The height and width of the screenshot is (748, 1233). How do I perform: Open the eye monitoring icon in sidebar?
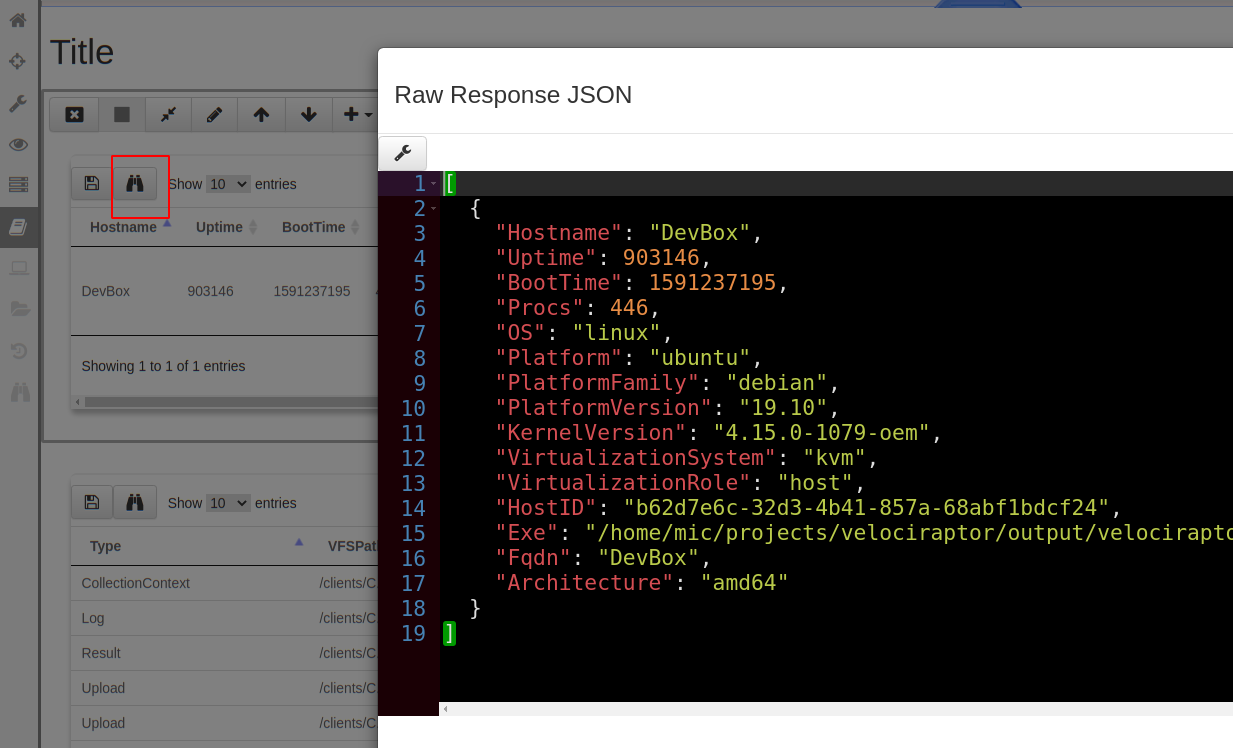(x=18, y=144)
